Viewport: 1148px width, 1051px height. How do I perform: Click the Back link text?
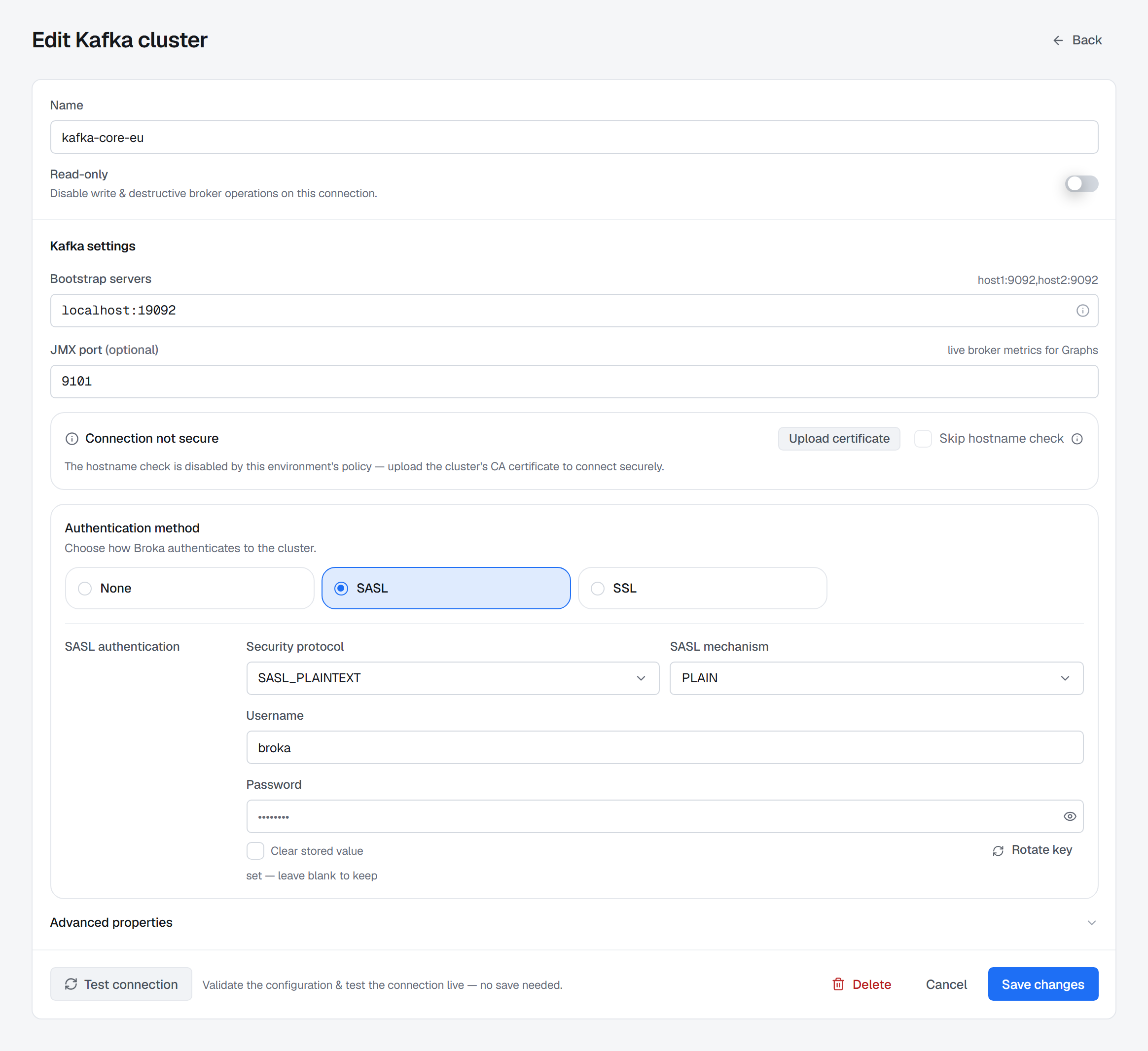[1086, 40]
